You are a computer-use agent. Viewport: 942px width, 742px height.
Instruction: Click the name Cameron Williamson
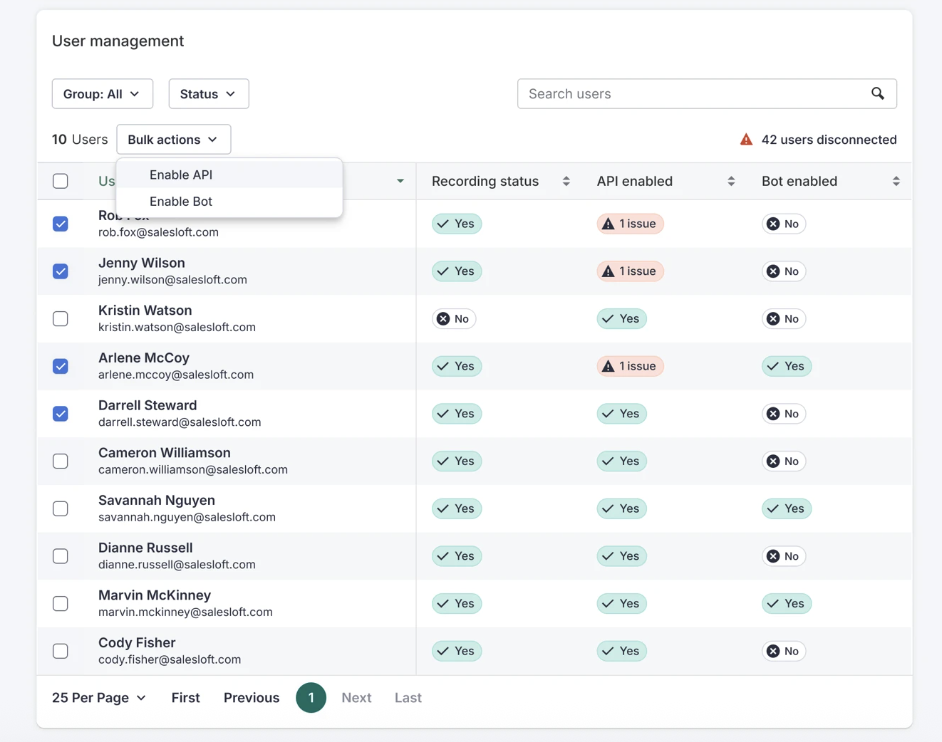(164, 452)
